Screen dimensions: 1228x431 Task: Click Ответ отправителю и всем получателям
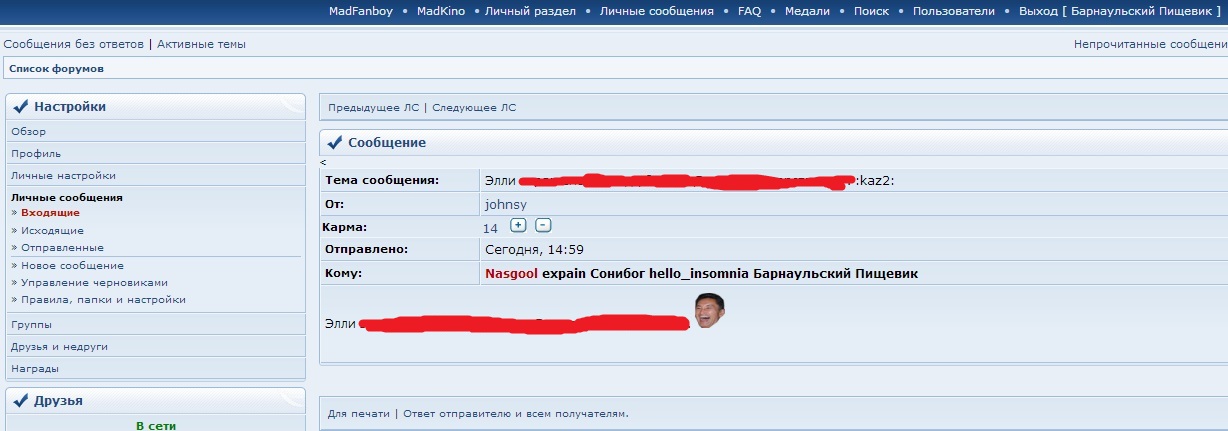(x=516, y=414)
